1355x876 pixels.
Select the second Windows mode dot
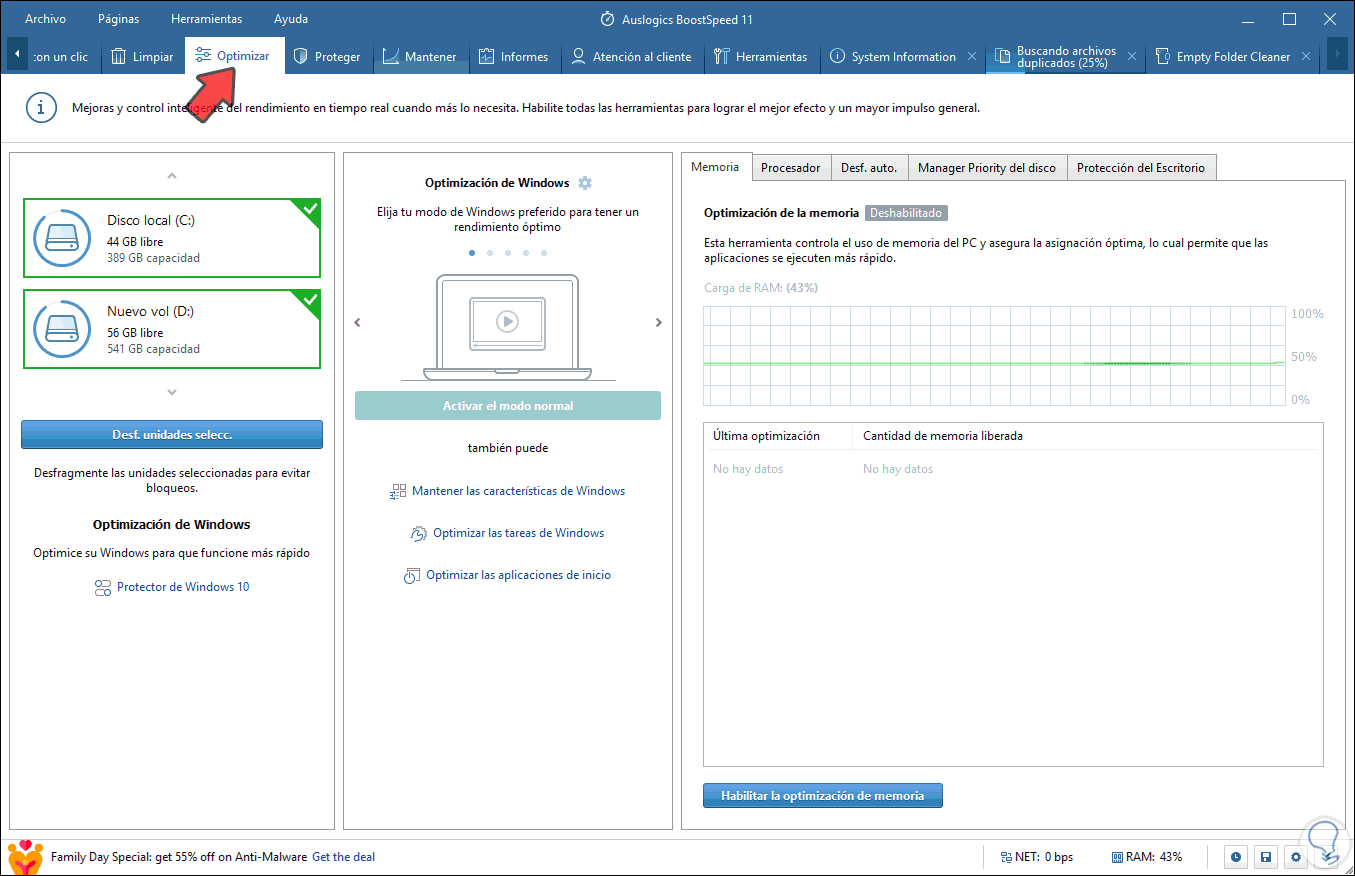pyautogui.click(x=490, y=253)
